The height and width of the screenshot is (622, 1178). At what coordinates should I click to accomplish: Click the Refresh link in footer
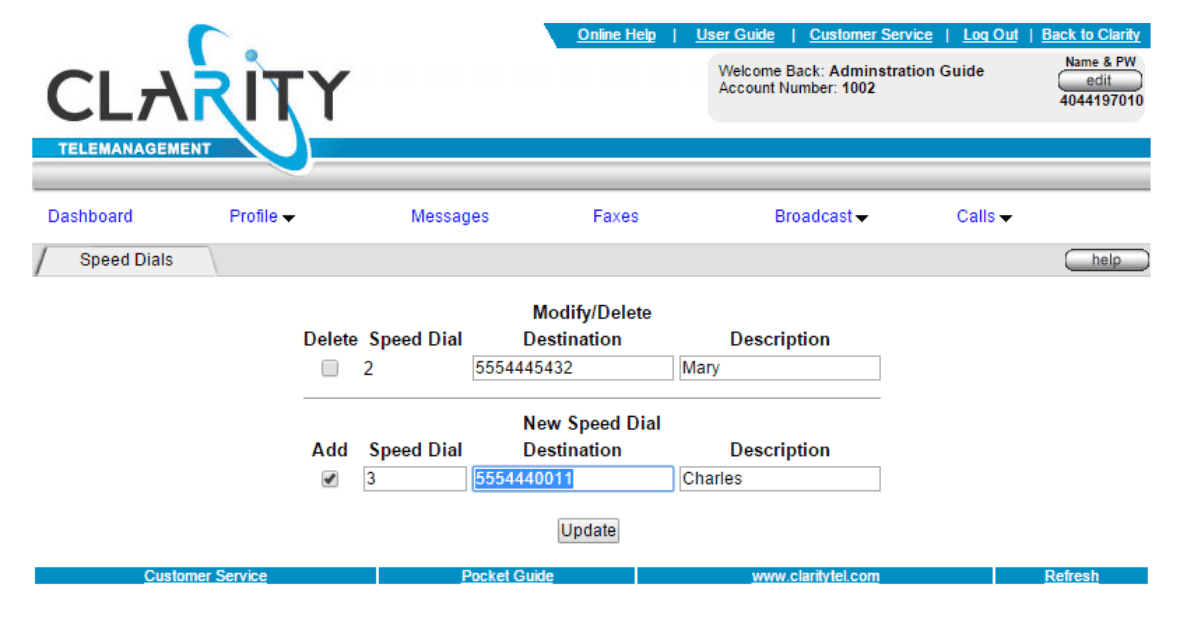[x=1071, y=576]
